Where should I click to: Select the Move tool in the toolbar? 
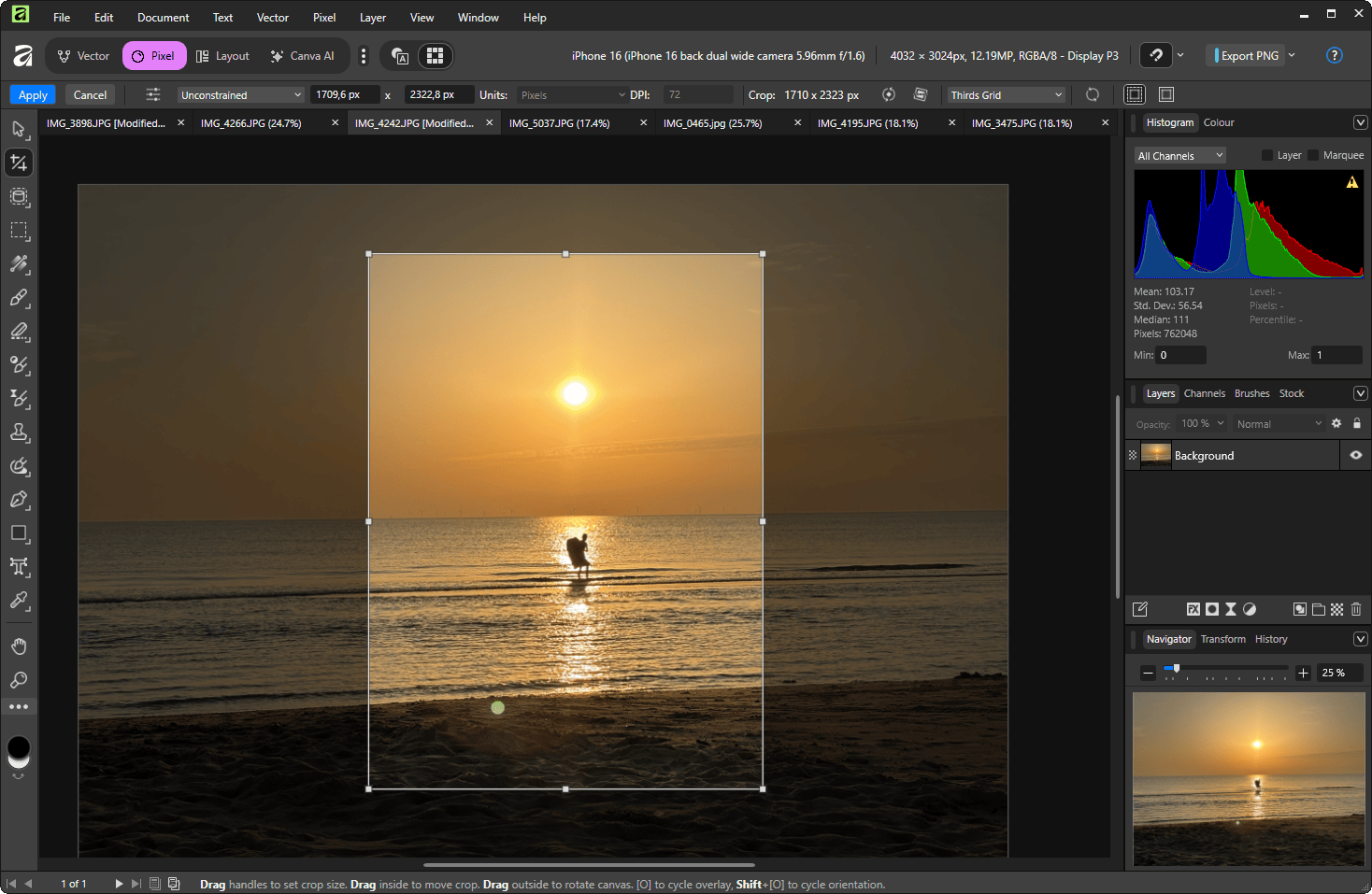pyautogui.click(x=19, y=129)
